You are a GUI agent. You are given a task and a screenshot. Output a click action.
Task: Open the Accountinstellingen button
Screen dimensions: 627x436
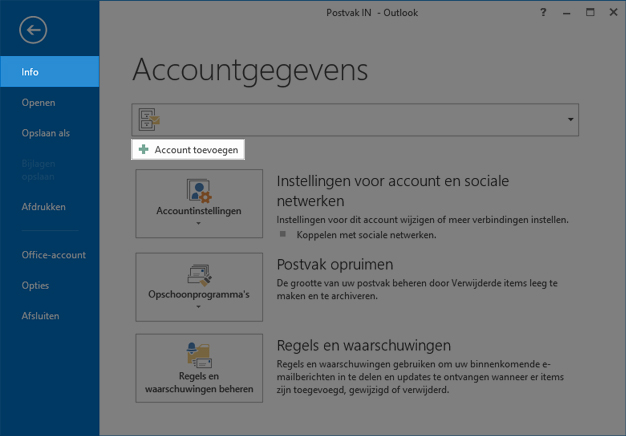(199, 203)
